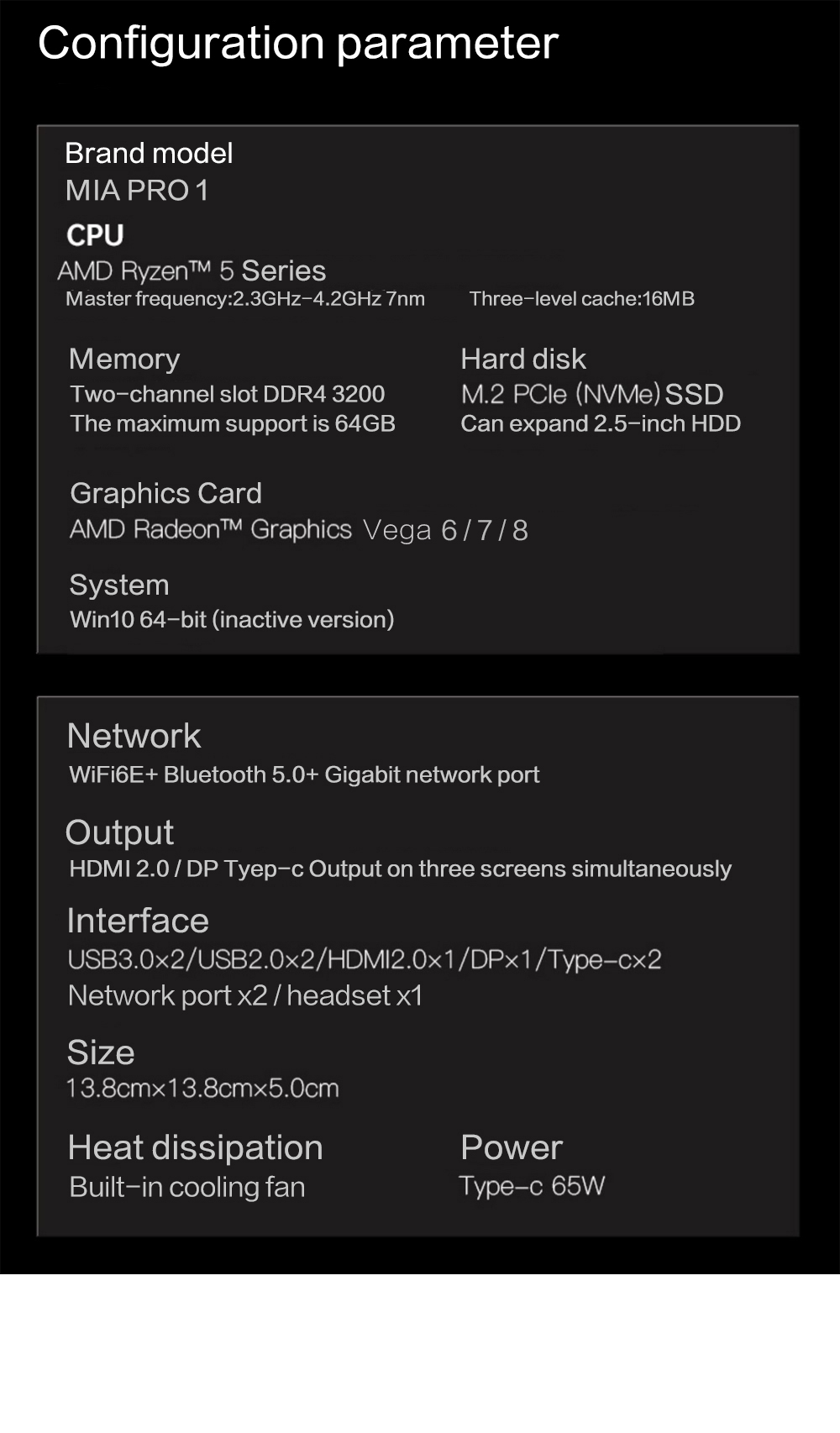Viewport: 840px width, 1433px height.
Task: Click the CPU heading
Action: (x=95, y=235)
